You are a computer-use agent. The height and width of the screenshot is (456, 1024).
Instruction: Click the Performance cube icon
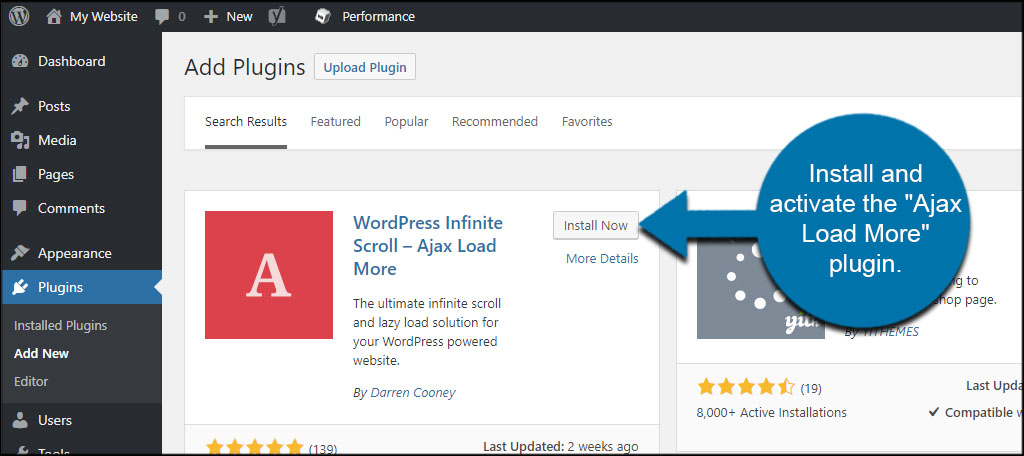click(x=323, y=16)
